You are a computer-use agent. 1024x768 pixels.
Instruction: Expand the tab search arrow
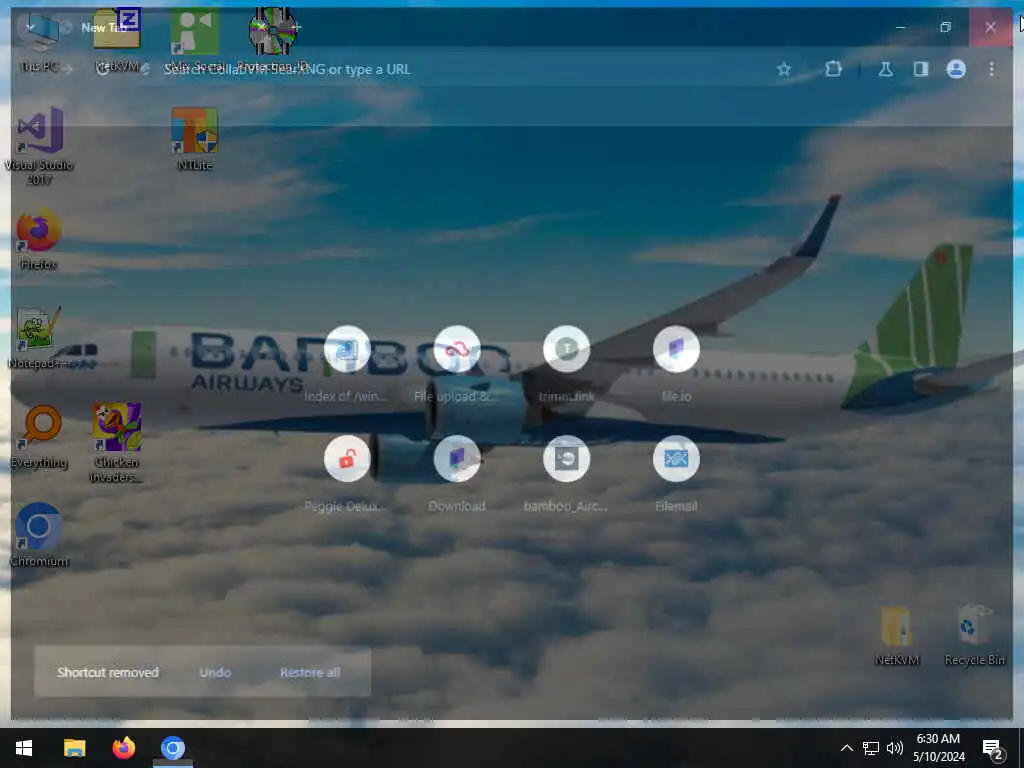click(29, 27)
